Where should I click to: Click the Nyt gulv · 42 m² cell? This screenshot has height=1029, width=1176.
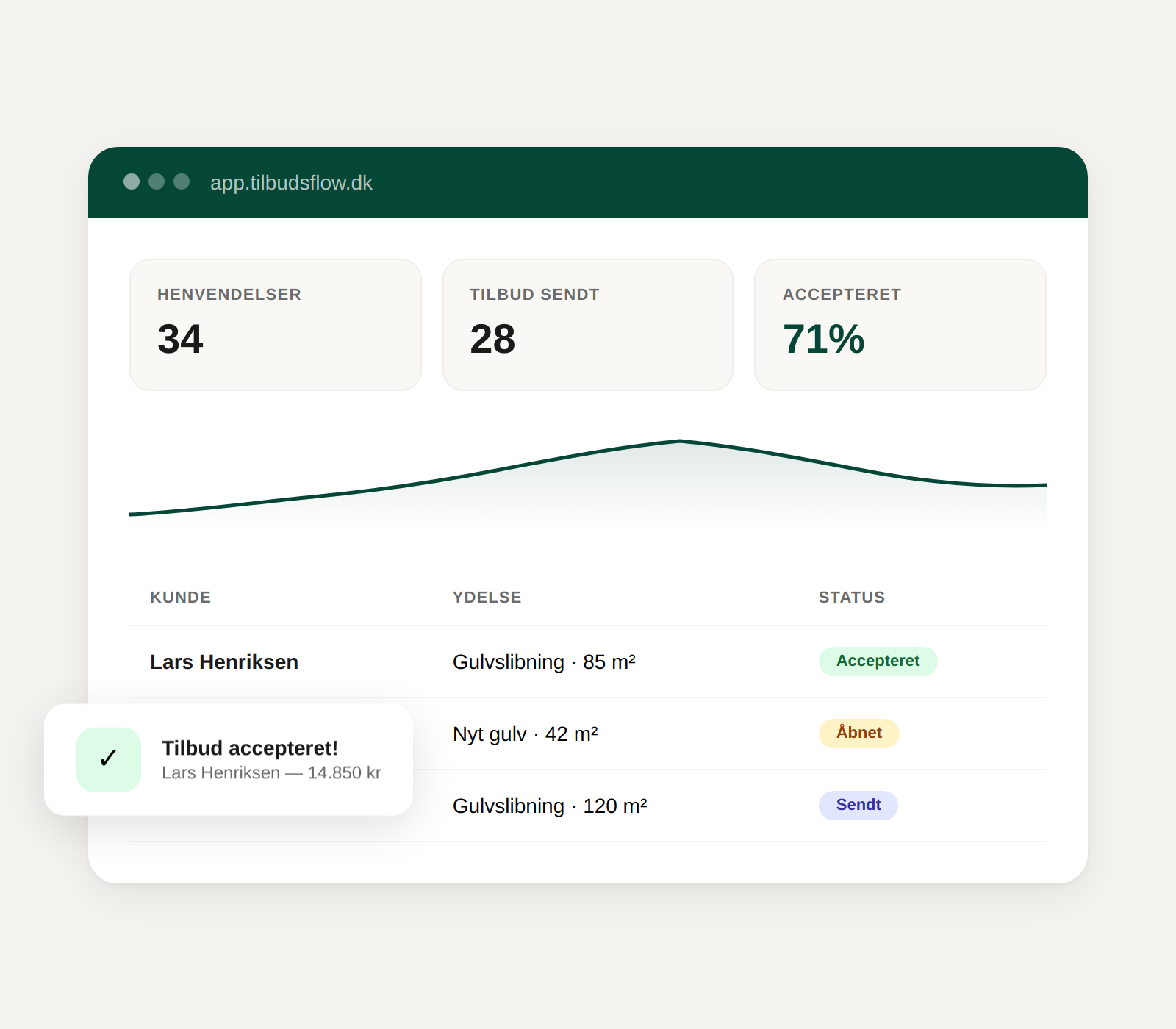pyautogui.click(x=526, y=734)
